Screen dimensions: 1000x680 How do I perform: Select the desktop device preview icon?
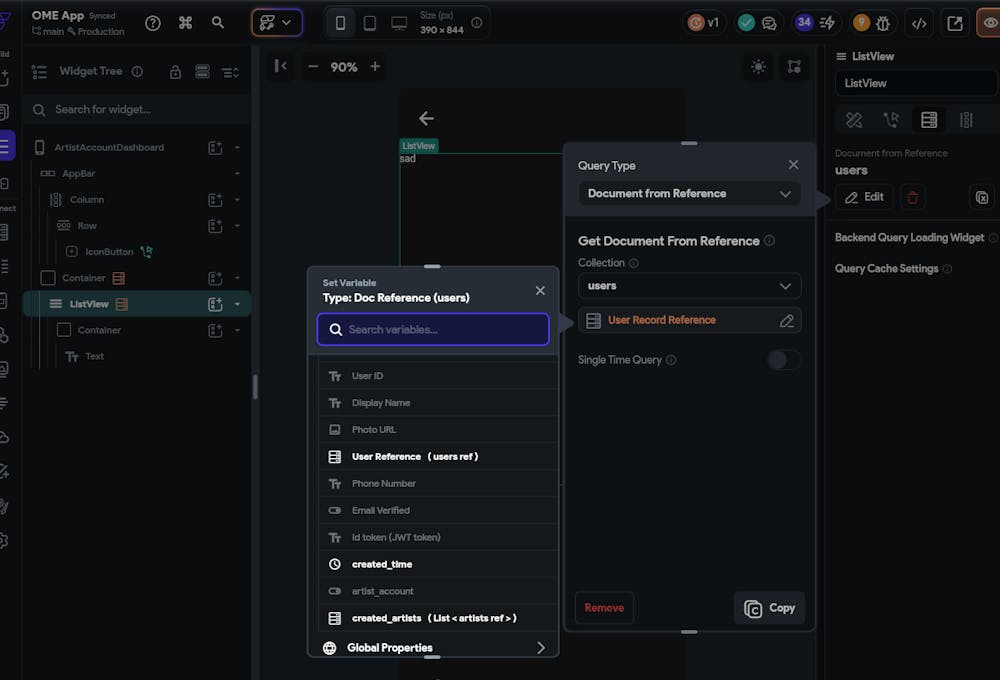[399, 23]
